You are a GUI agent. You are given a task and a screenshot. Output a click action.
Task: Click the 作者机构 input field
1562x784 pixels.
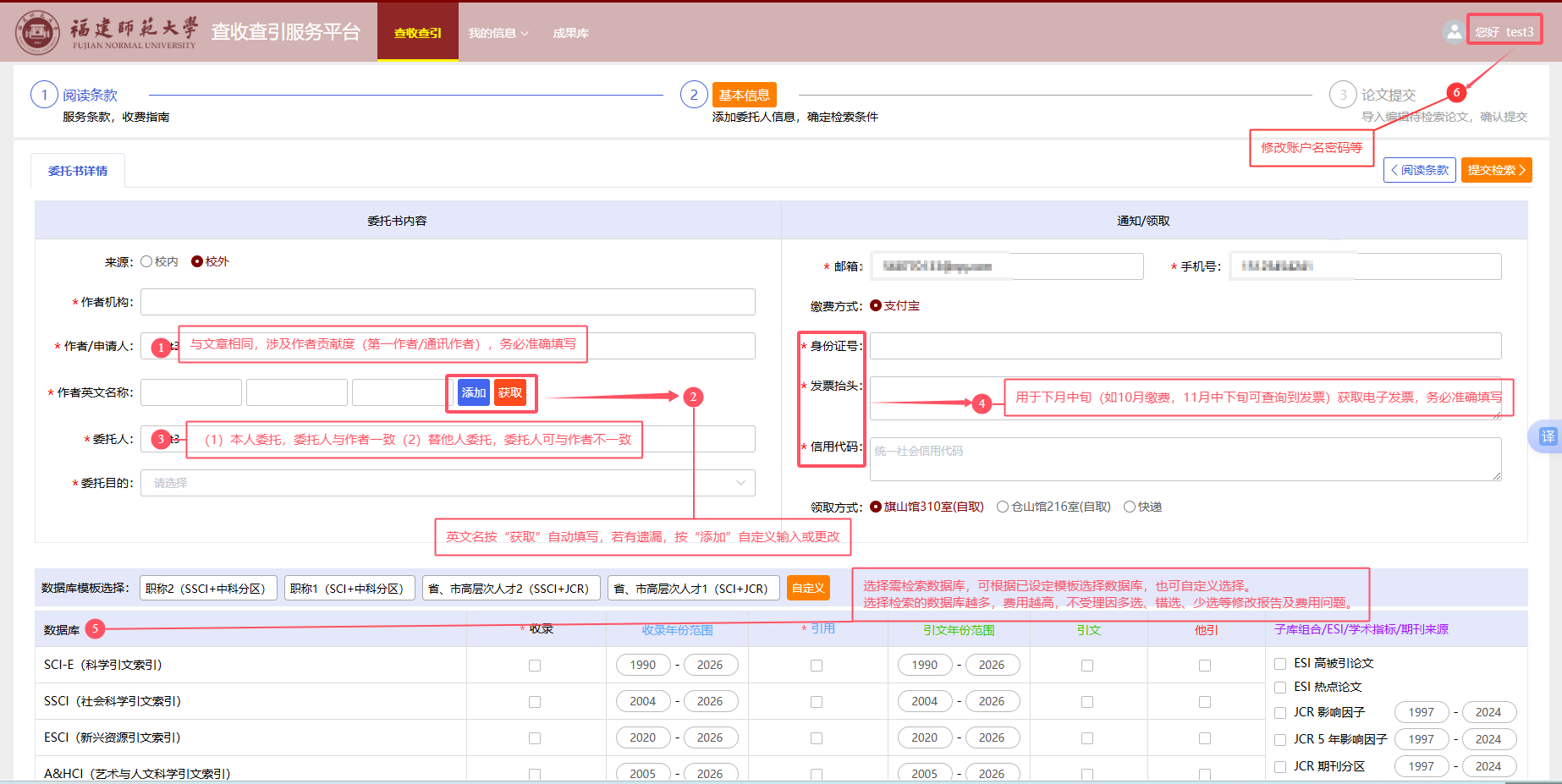point(448,302)
